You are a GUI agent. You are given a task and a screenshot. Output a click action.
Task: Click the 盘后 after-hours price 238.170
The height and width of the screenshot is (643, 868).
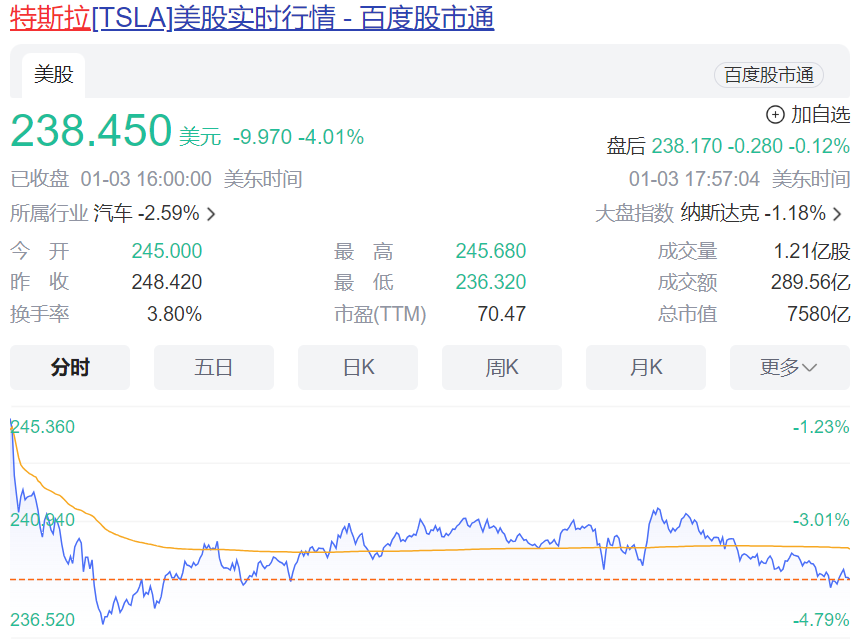[x=686, y=146]
